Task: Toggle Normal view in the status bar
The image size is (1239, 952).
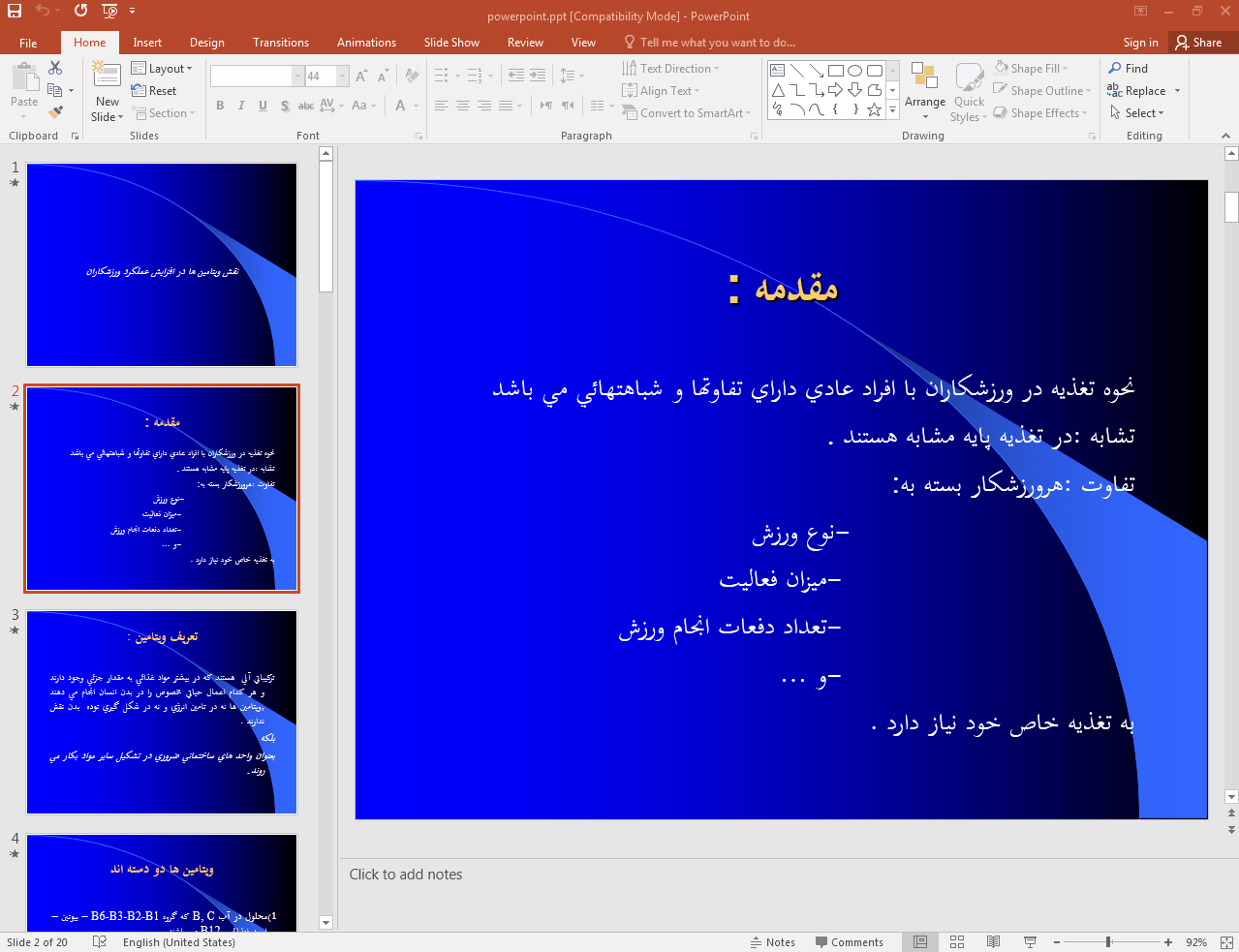Action: click(x=920, y=941)
